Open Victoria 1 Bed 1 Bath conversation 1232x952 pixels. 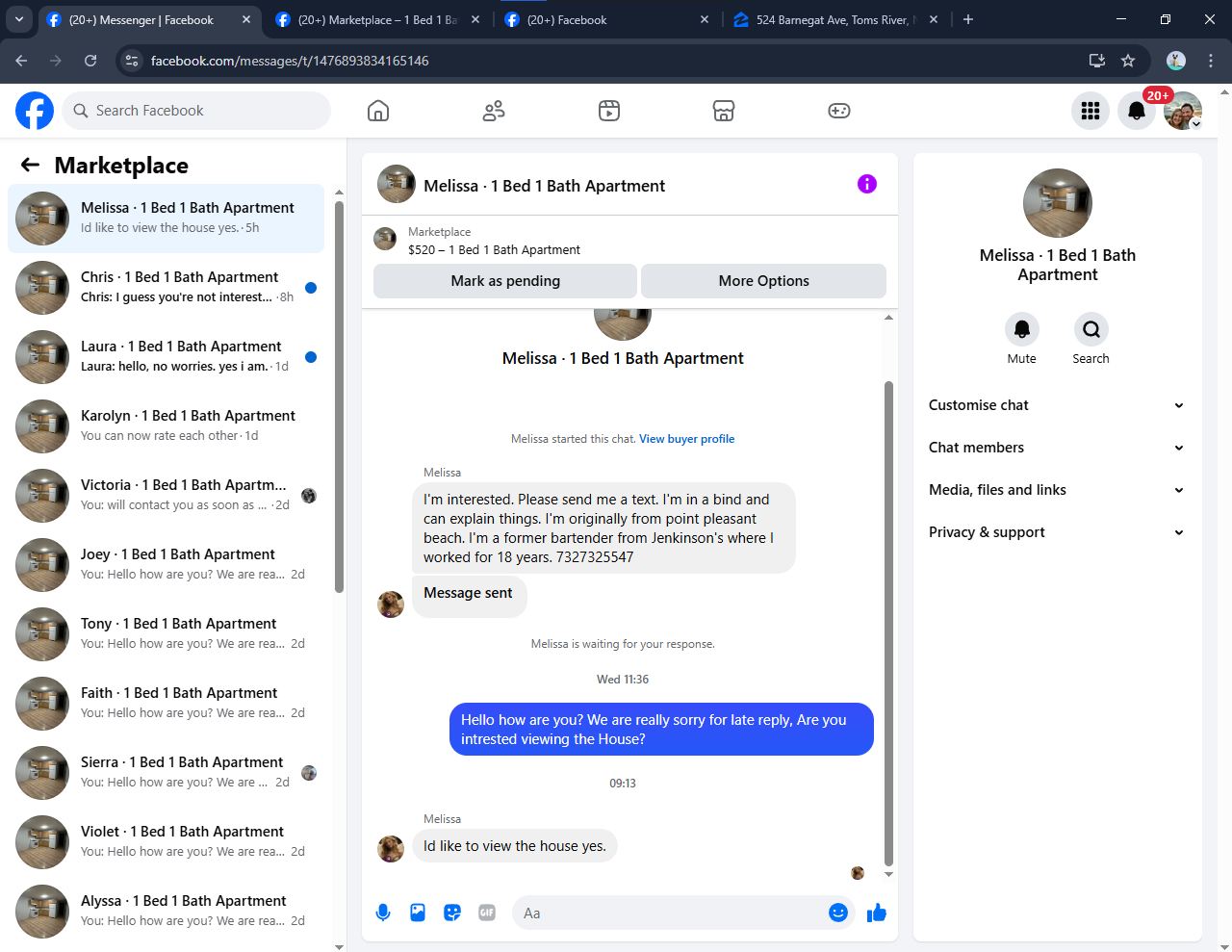pyautogui.click(x=167, y=496)
